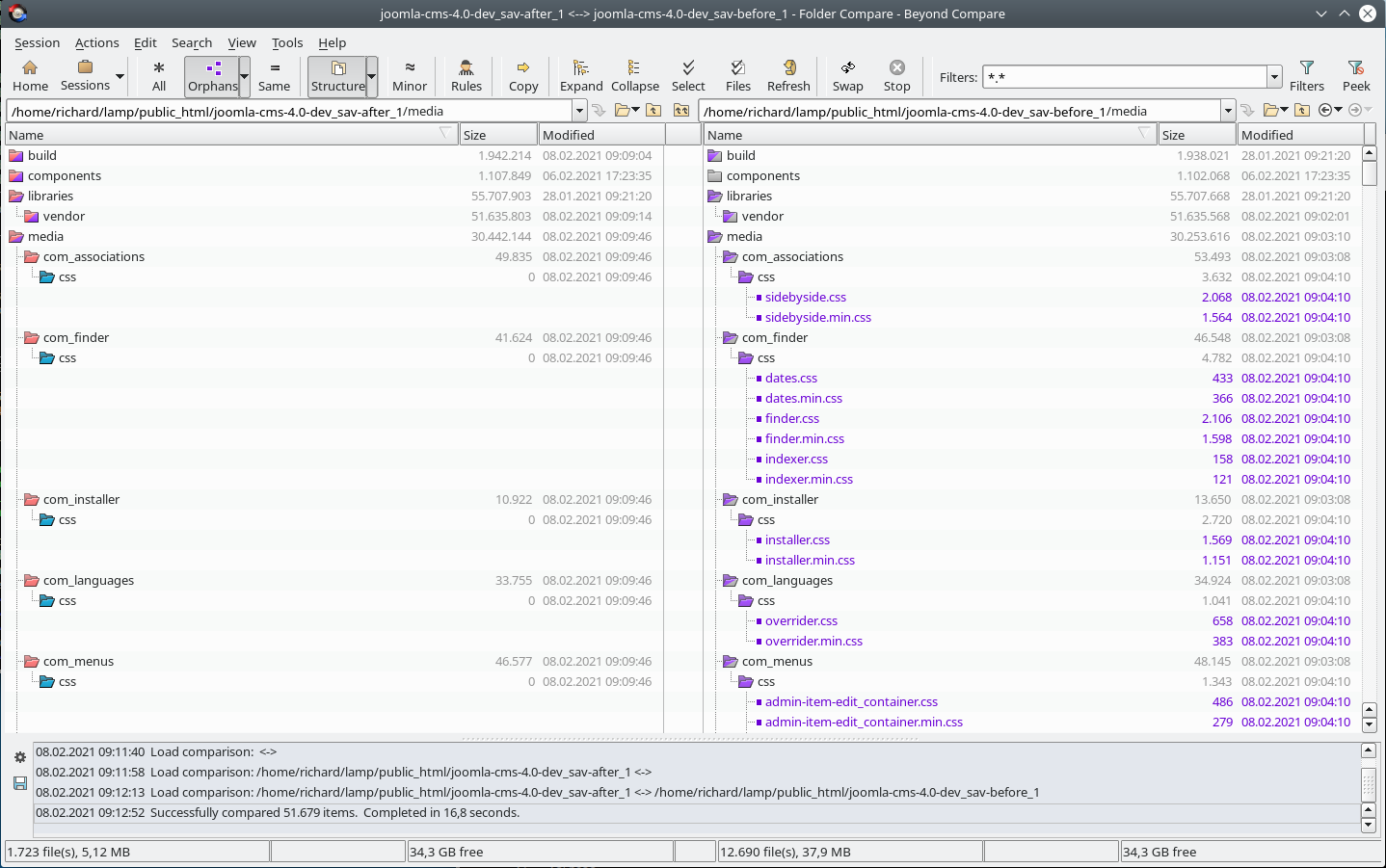Collapse the right com_installer folder
The width and height of the screenshot is (1386, 868).
[x=730, y=499]
